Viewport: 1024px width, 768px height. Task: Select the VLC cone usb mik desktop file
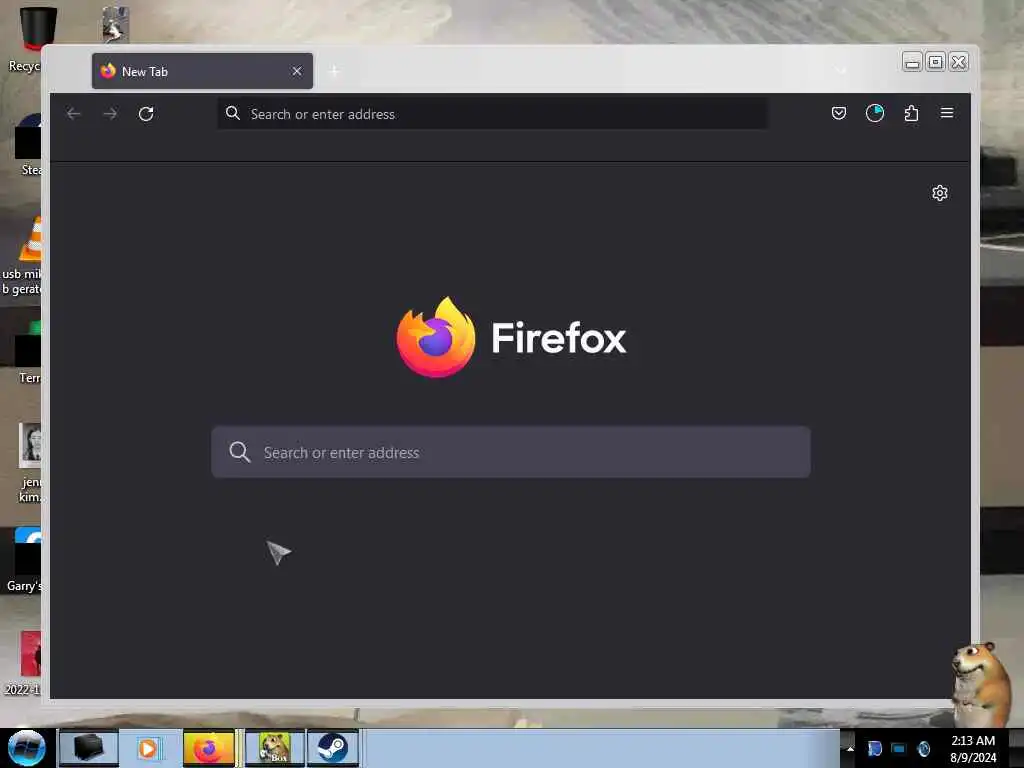[x=24, y=256]
